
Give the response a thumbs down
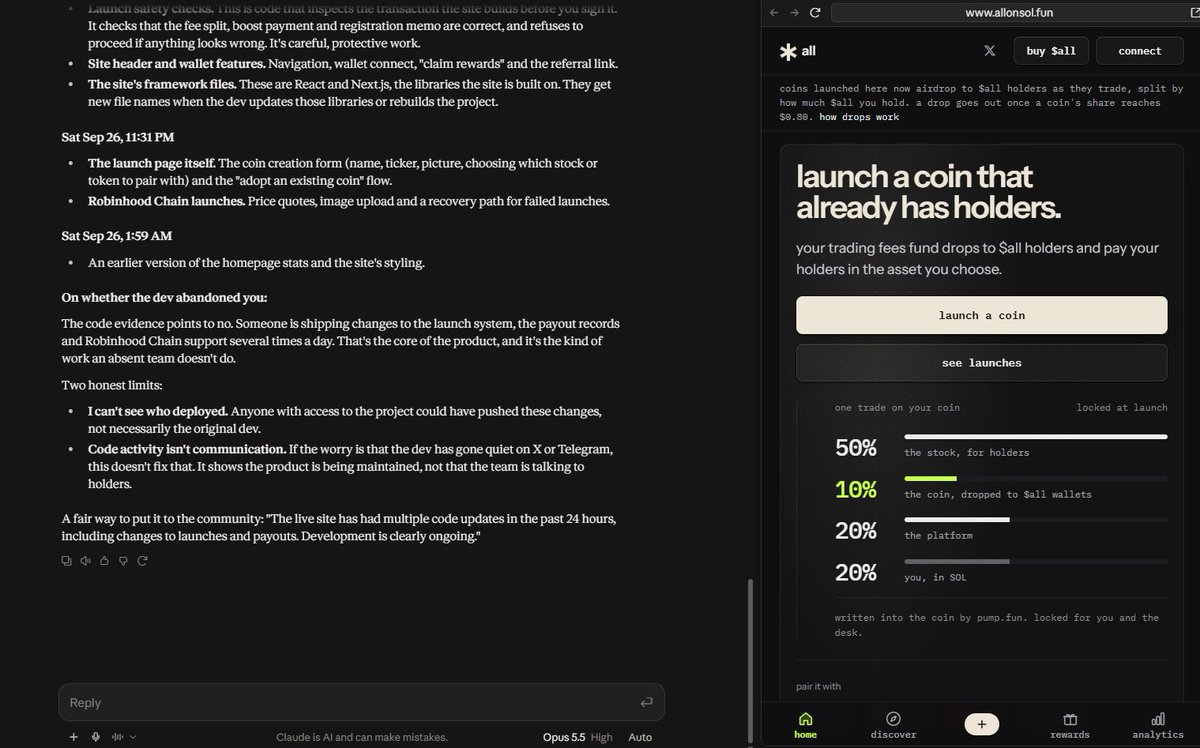[124, 561]
